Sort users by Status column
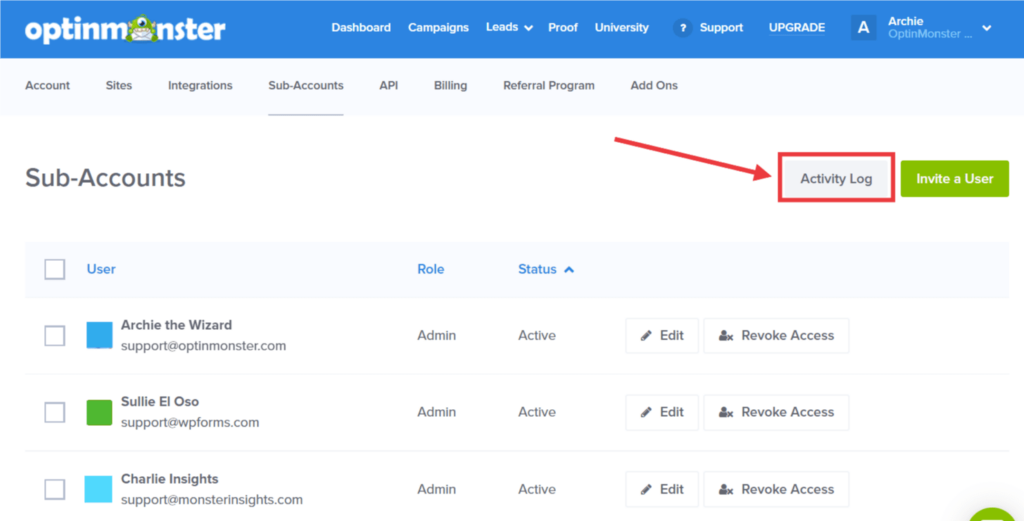 pyautogui.click(x=546, y=269)
